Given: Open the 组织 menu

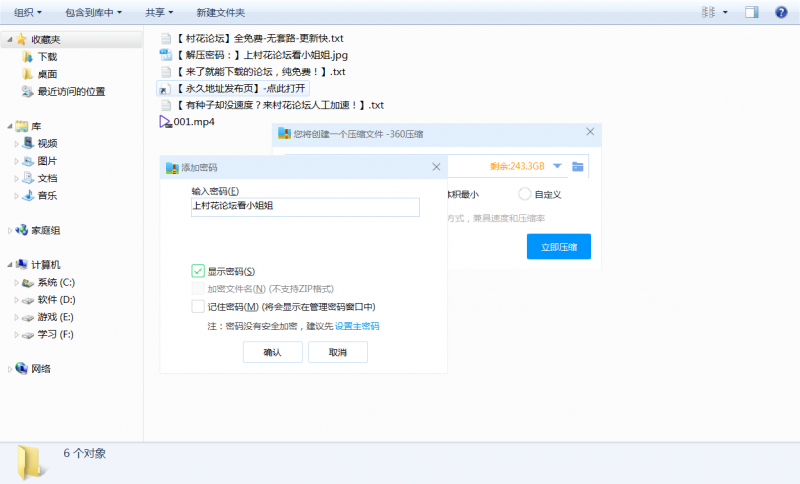Looking at the screenshot, I should click(x=32, y=12).
